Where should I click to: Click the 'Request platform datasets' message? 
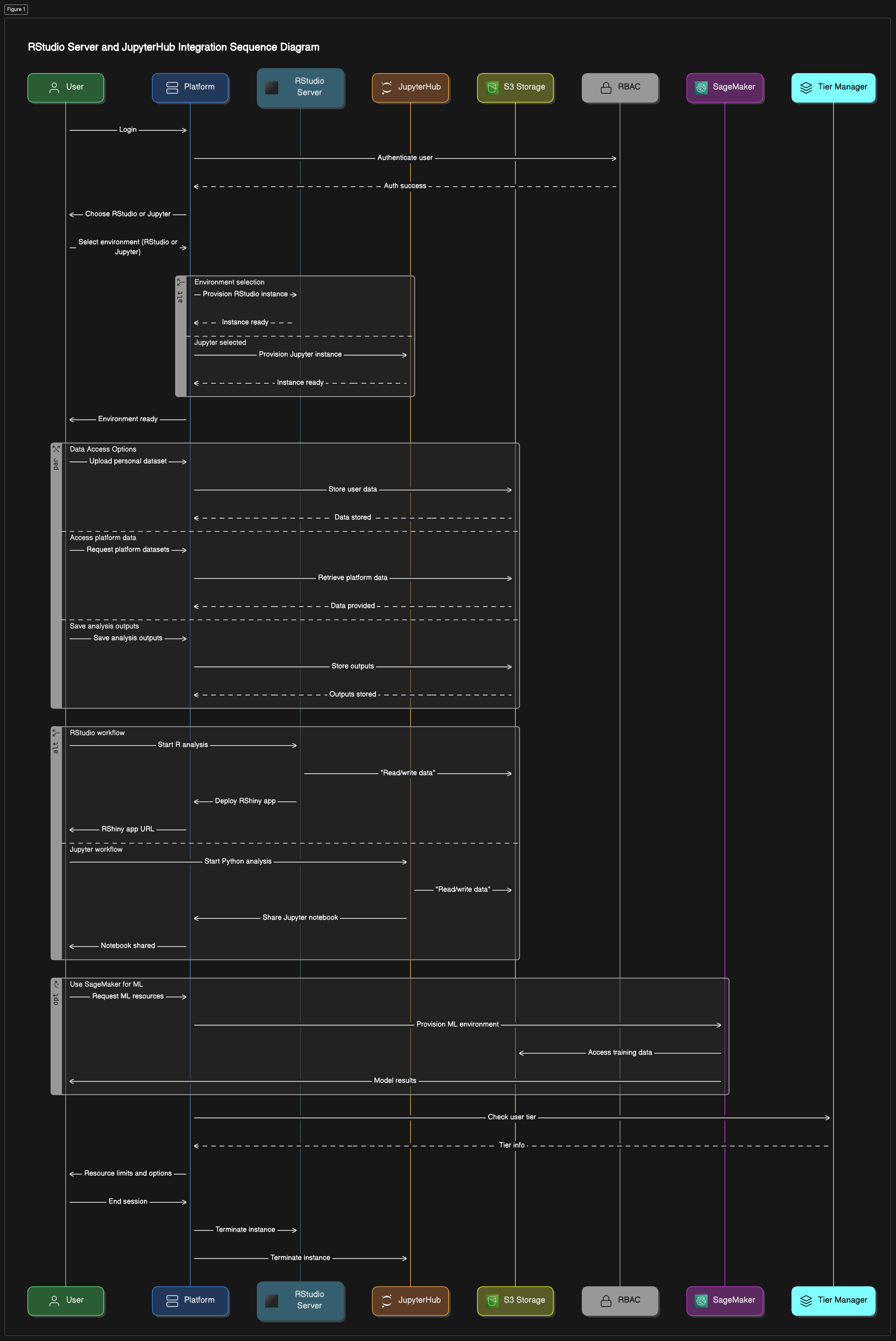pos(128,550)
